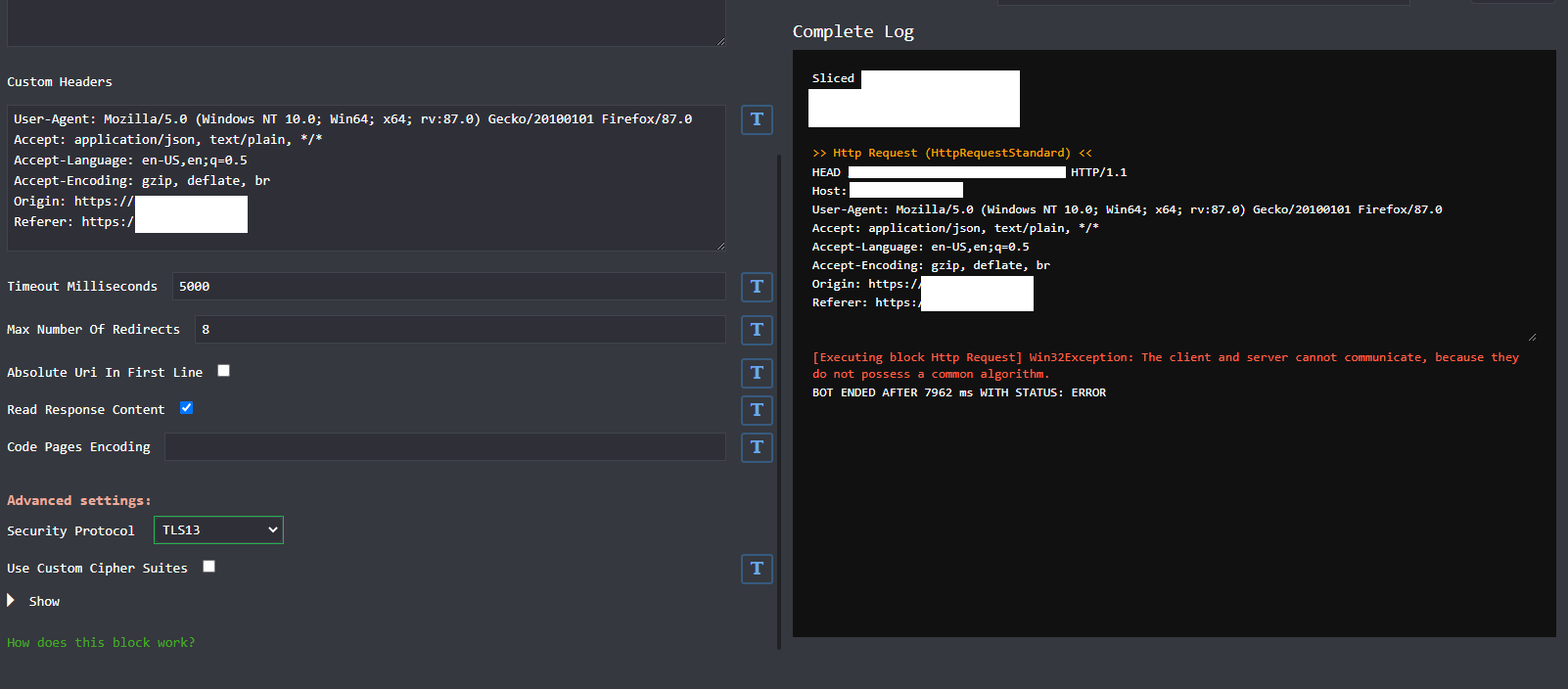Click the Advanced settings heading
1568x689 pixels.
[x=79, y=500]
